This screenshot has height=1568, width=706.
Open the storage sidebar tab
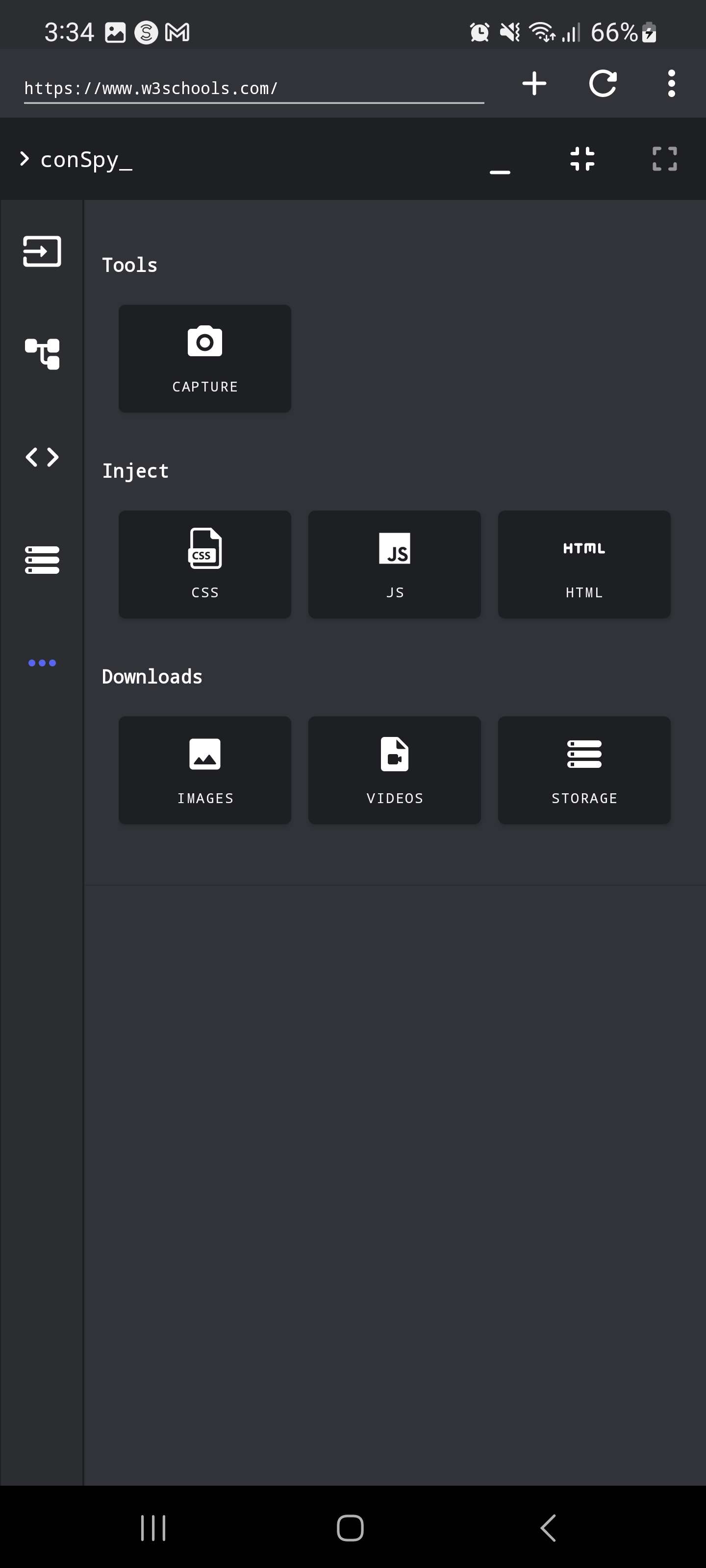click(42, 560)
